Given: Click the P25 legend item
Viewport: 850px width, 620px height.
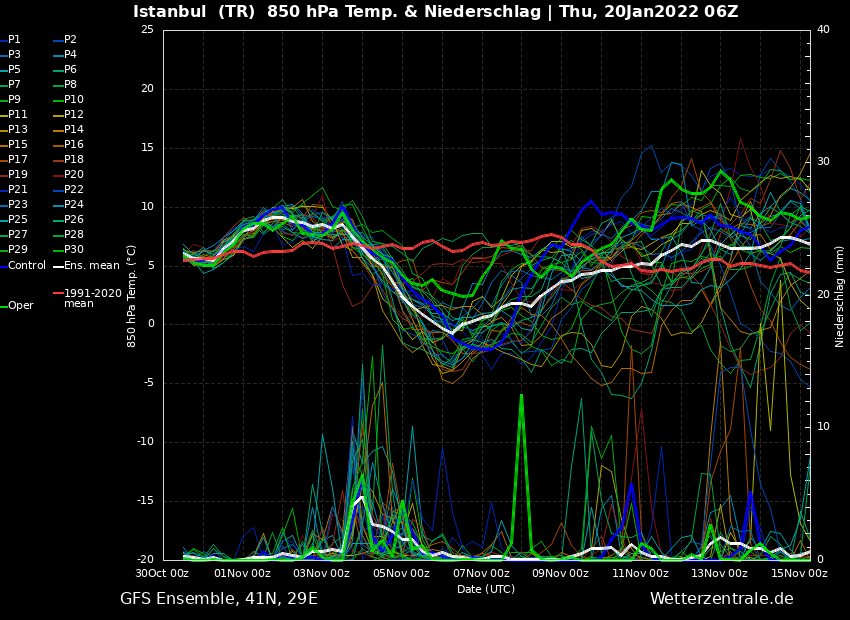Looking at the screenshot, I should (14, 219).
